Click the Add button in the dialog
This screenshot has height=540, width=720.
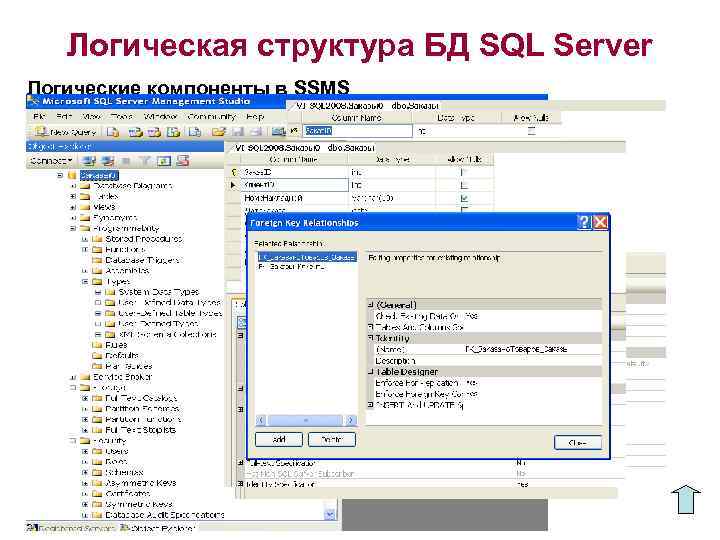pos(279,439)
